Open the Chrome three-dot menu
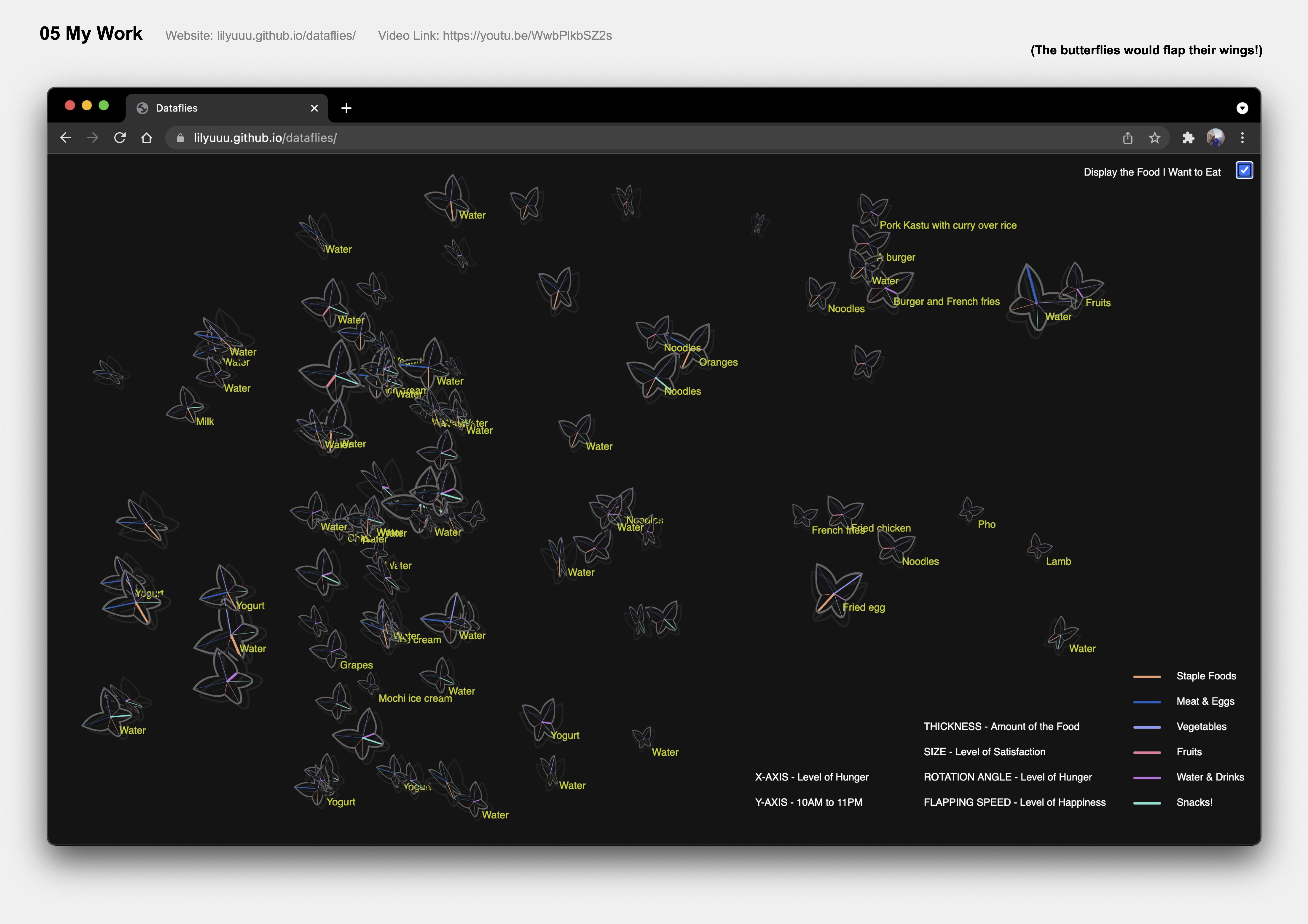Viewport: 1308px width, 924px height. click(x=1242, y=138)
